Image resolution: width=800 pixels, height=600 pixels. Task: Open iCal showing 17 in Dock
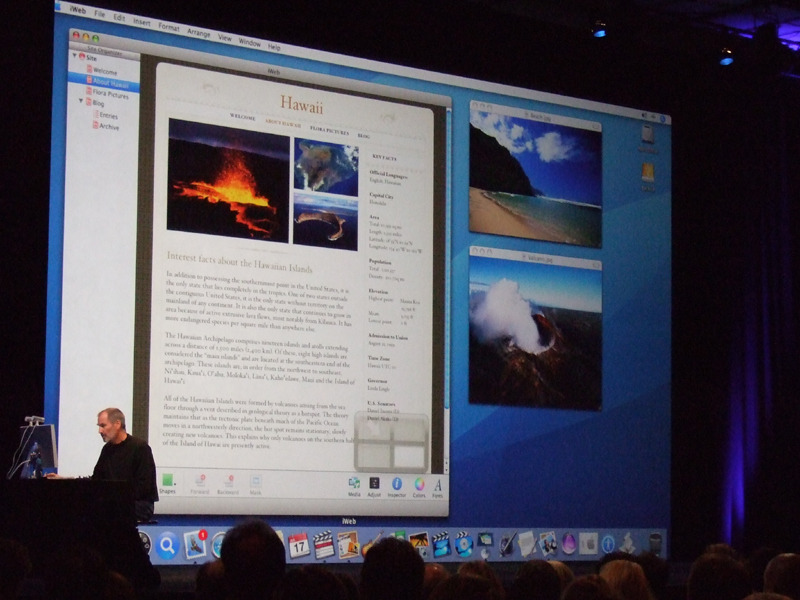click(298, 546)
